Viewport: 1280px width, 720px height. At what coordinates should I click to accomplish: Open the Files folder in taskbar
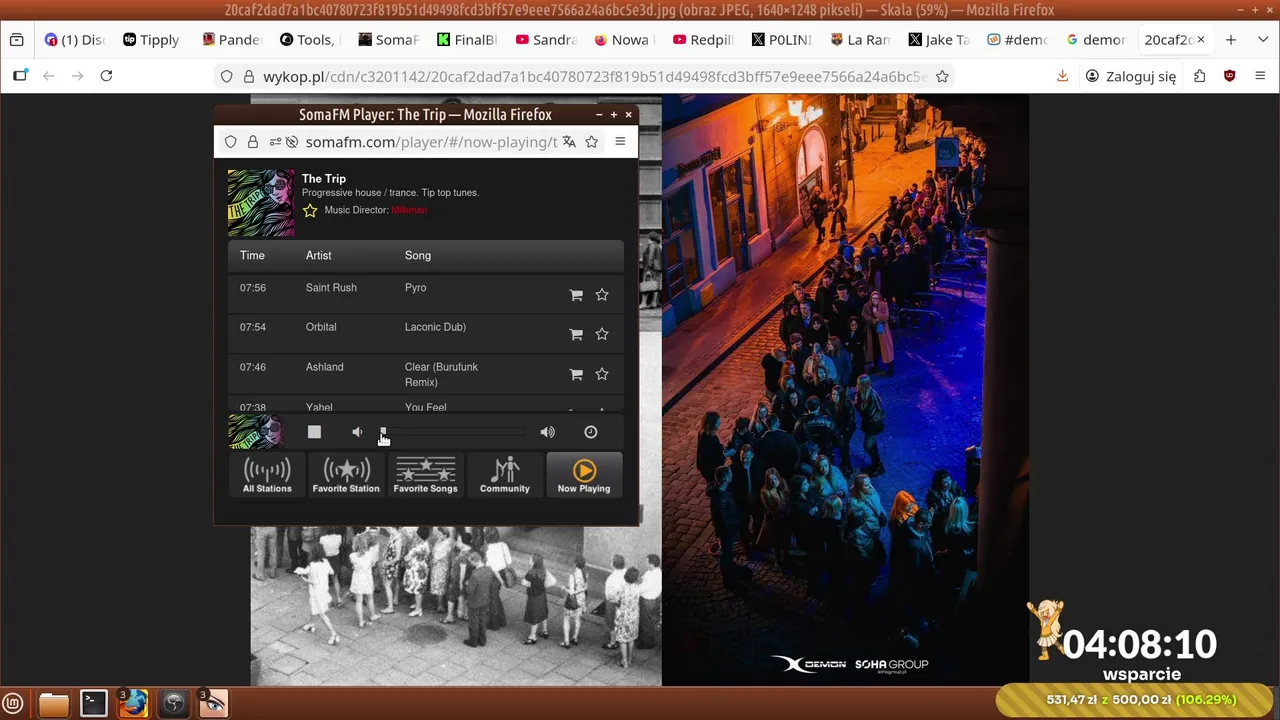point(54,704)
